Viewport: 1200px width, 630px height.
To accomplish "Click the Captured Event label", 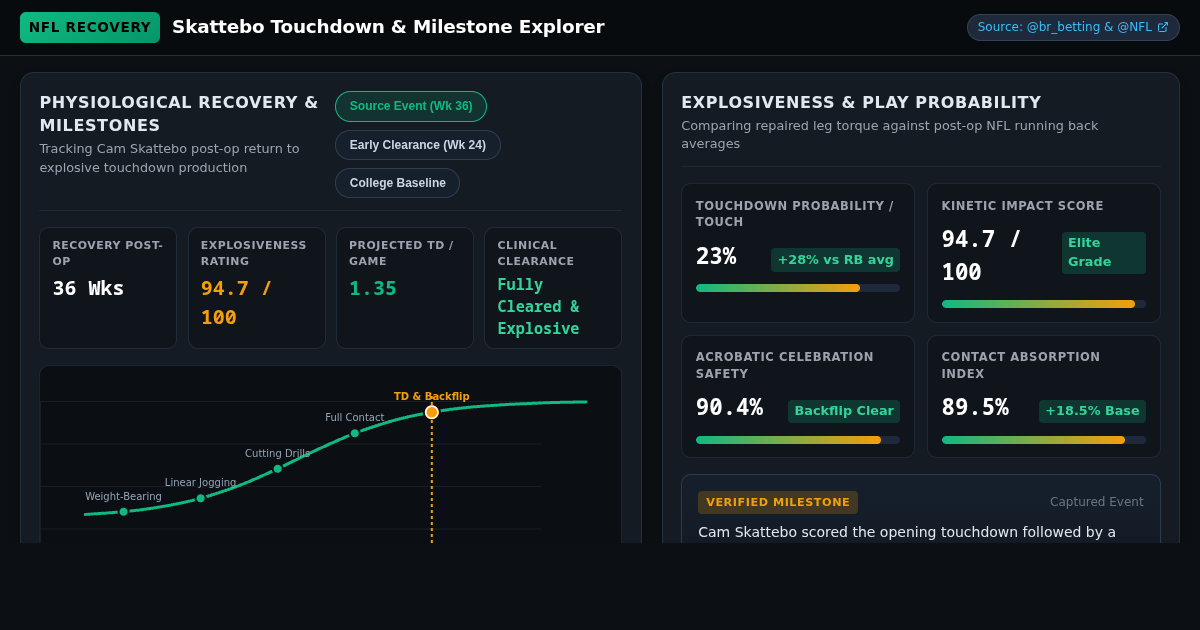I will click(1097, 502).
